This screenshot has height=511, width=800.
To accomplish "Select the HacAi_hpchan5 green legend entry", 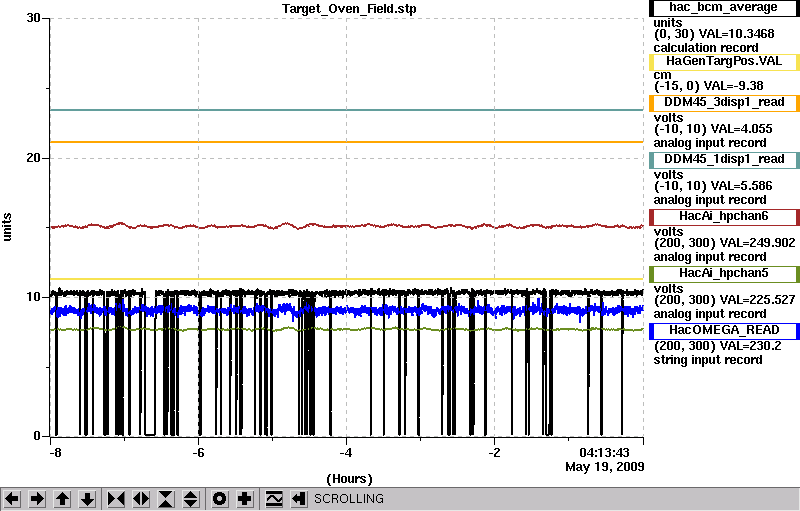I will coord(724,274).
